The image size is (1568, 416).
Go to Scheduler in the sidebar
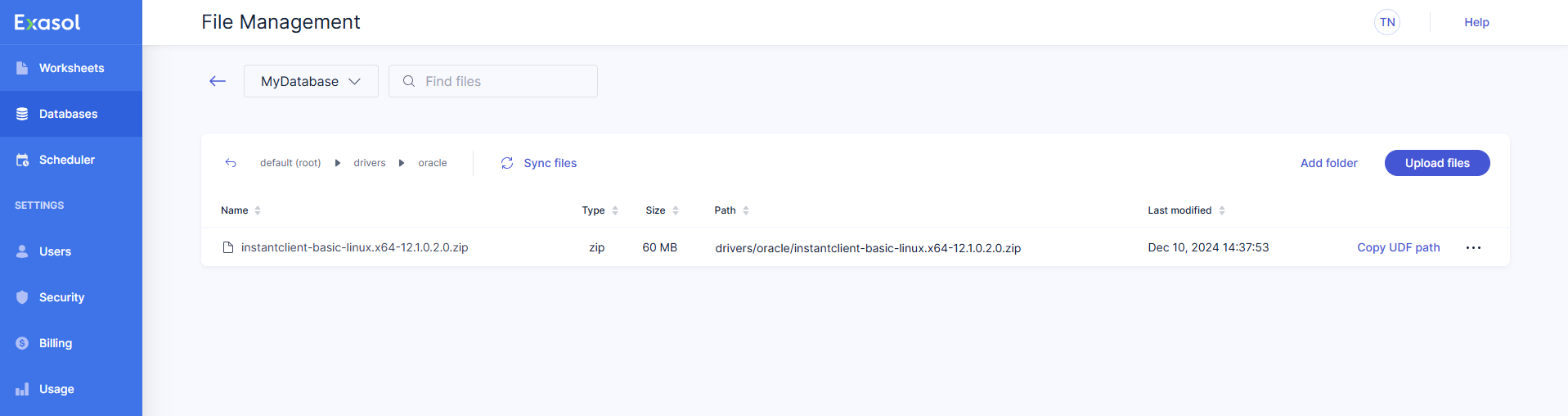tap(67, 160)
